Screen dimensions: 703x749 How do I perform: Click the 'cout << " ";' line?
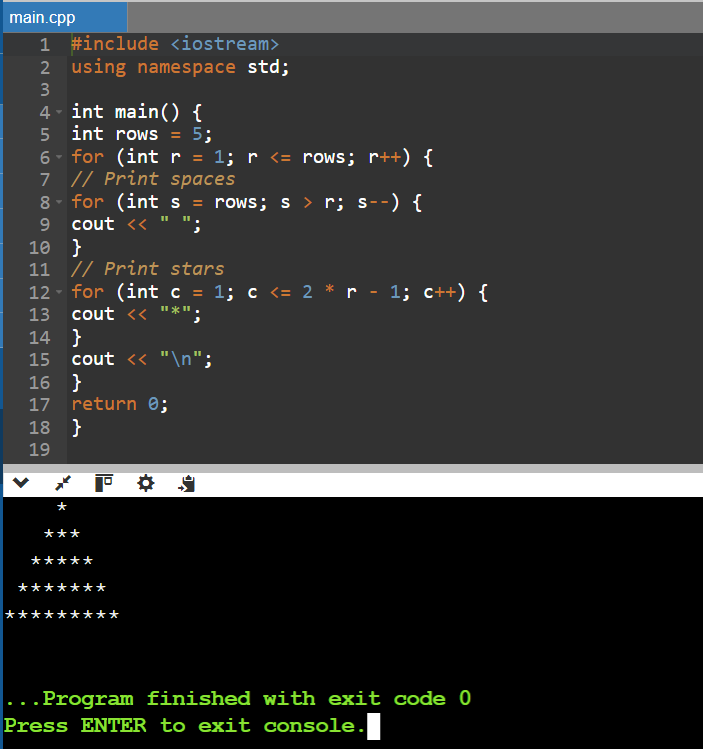pyautogui.click(x=136, y=224)
